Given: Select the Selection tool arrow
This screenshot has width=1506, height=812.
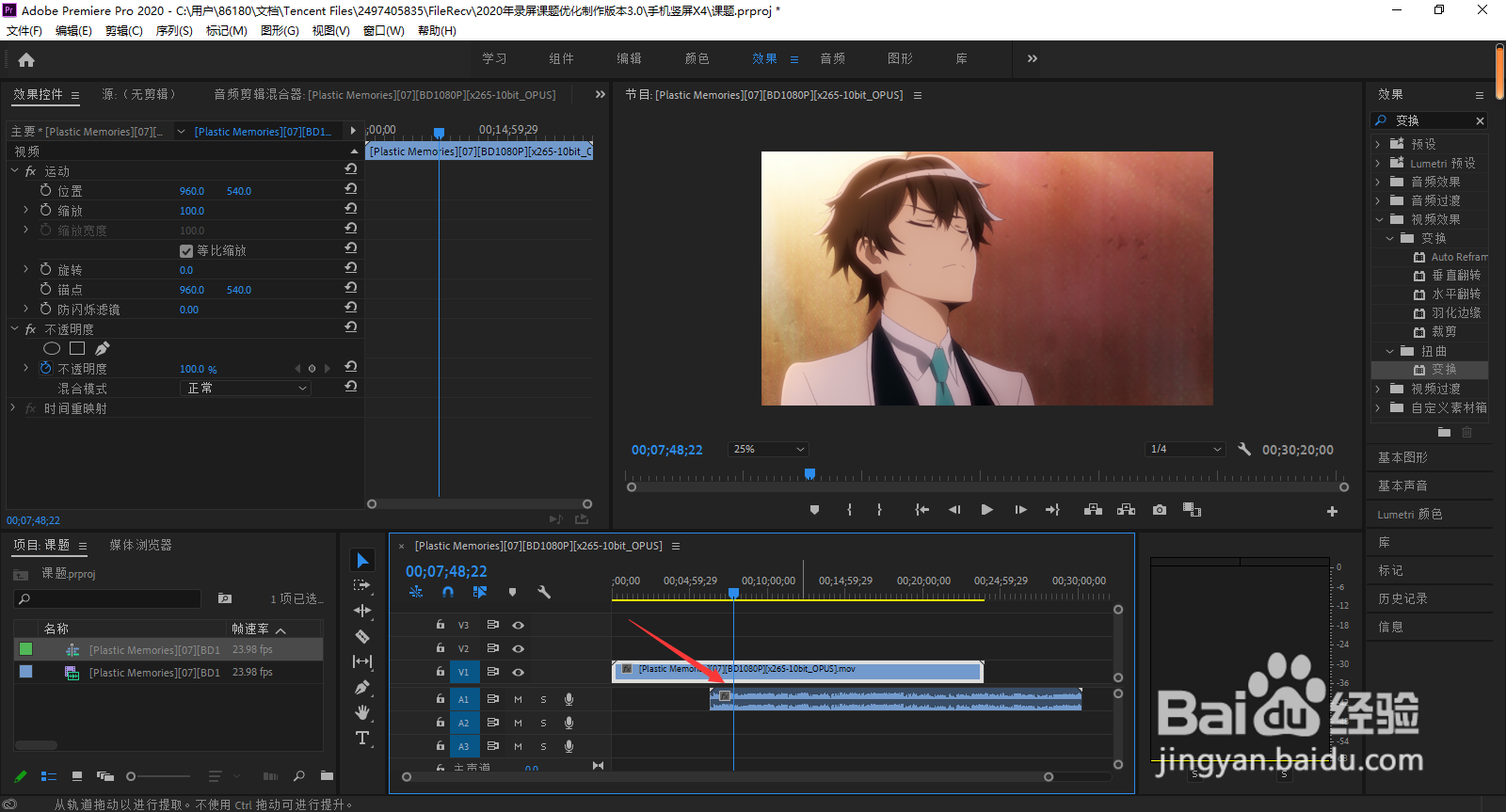Looking at the screenshot, I should (362, 560).
